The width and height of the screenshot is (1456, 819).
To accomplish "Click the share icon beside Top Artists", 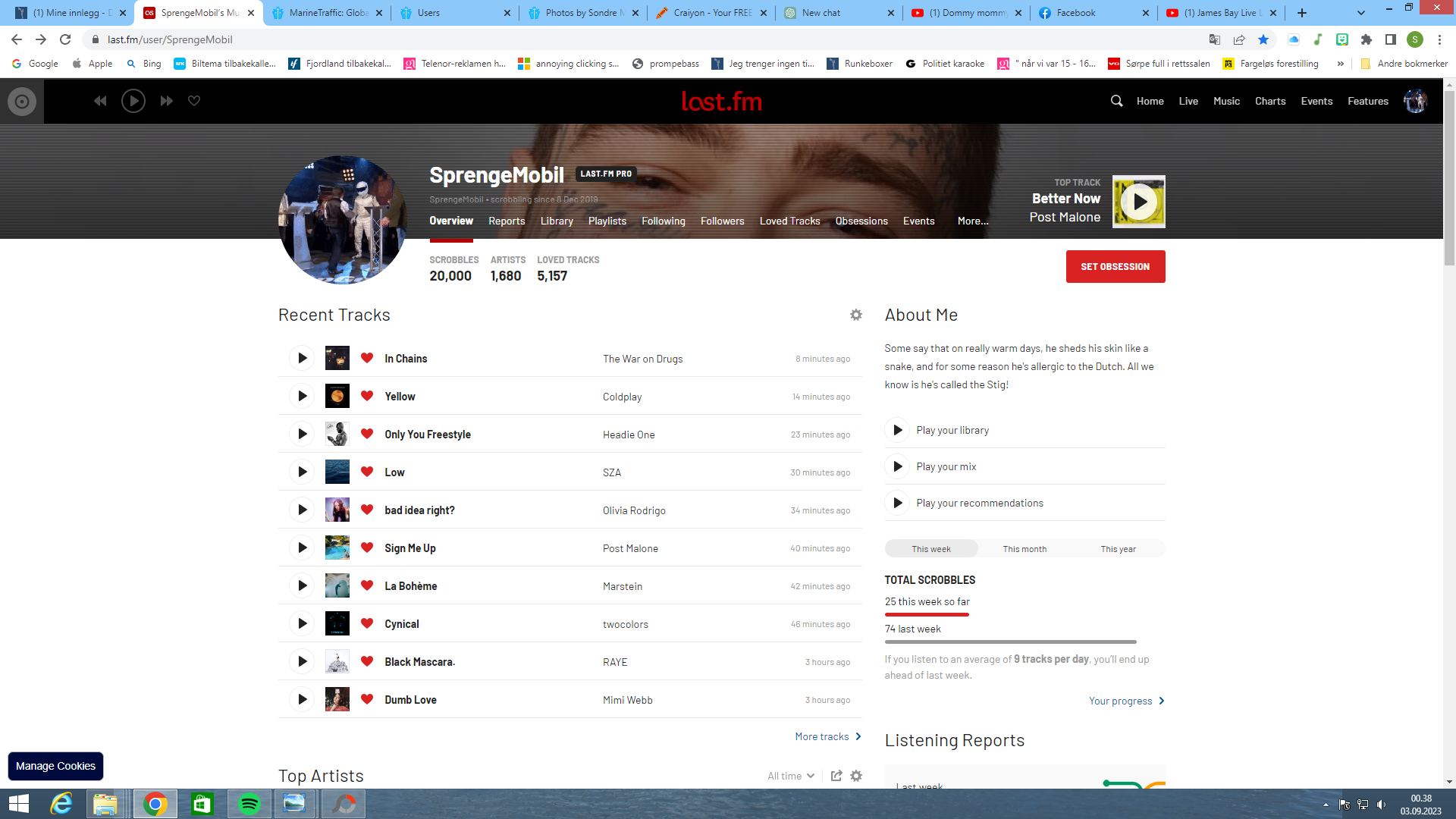I will (836, 776).
